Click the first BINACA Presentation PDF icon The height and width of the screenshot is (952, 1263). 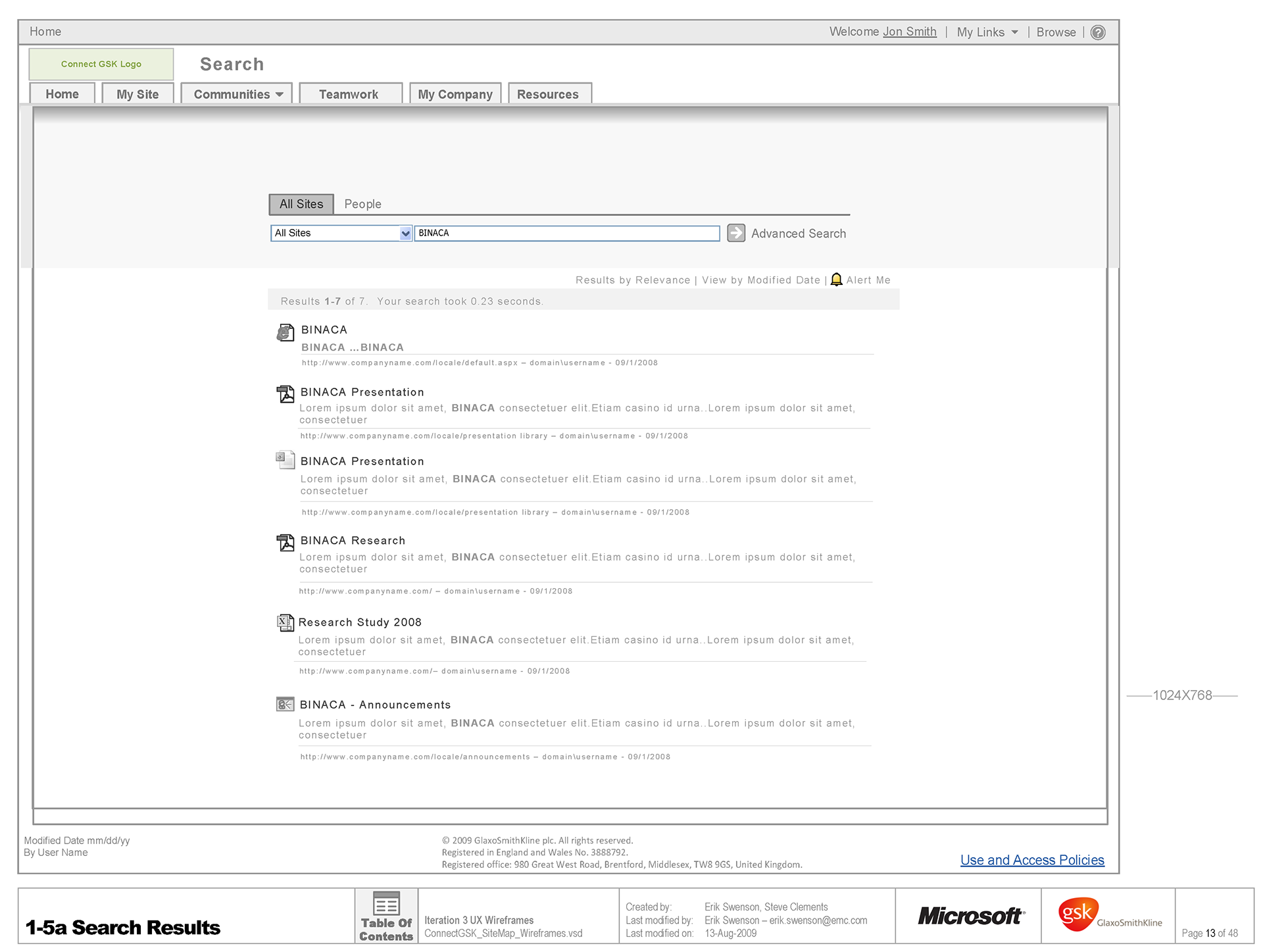click(285, 394)
